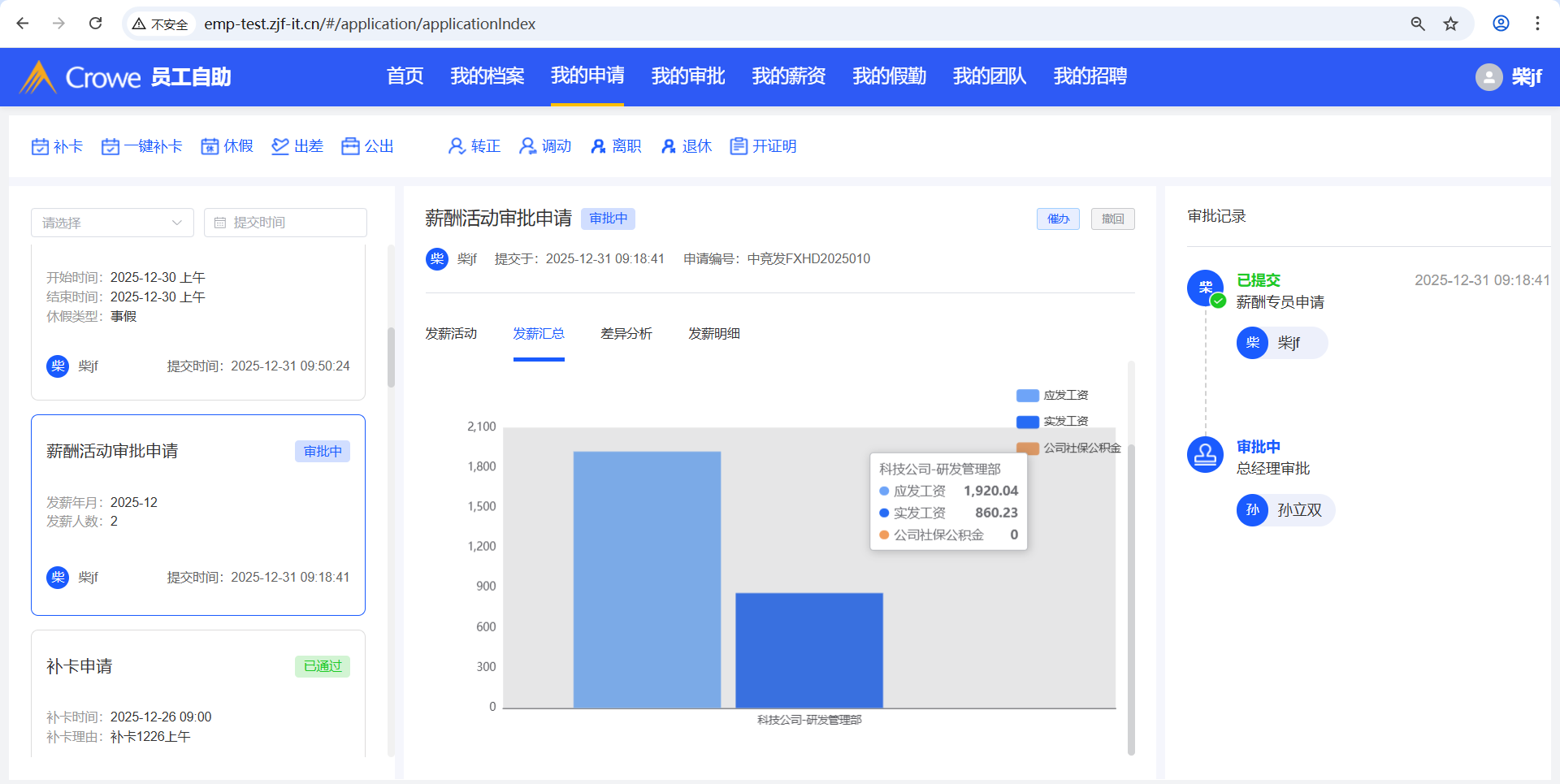Click the 离职 resignation icon
Image resolution: width=1560 pixels, height=784 pixels.
pos(598,146)
